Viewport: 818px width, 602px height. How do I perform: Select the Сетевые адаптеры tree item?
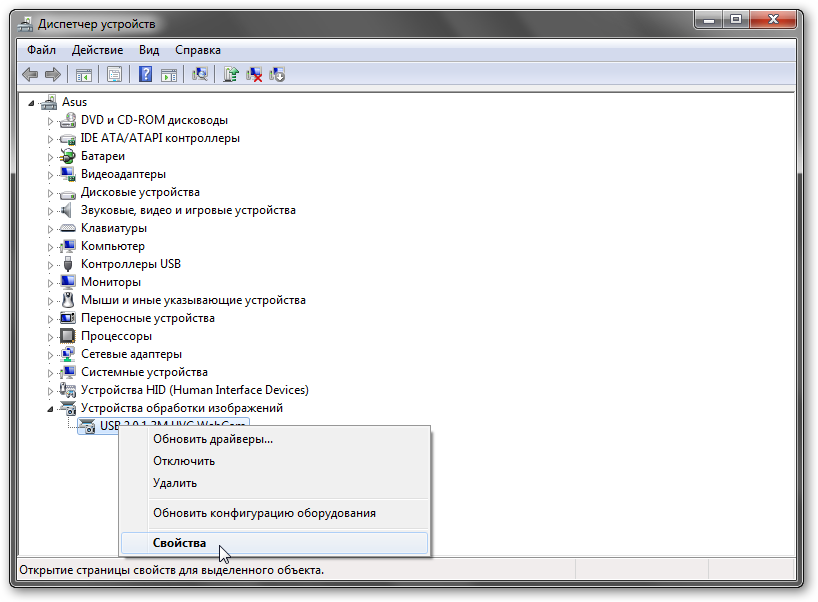click(131, 354)
